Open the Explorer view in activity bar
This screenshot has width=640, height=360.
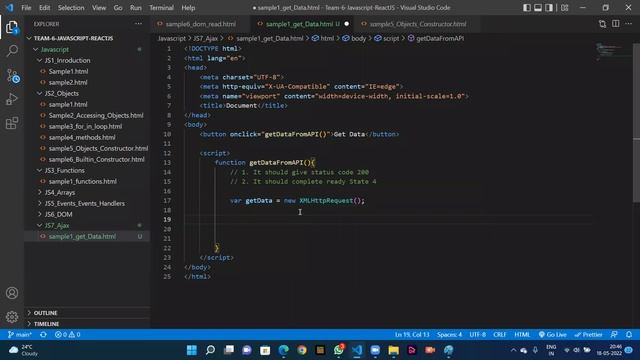[12, 27]
